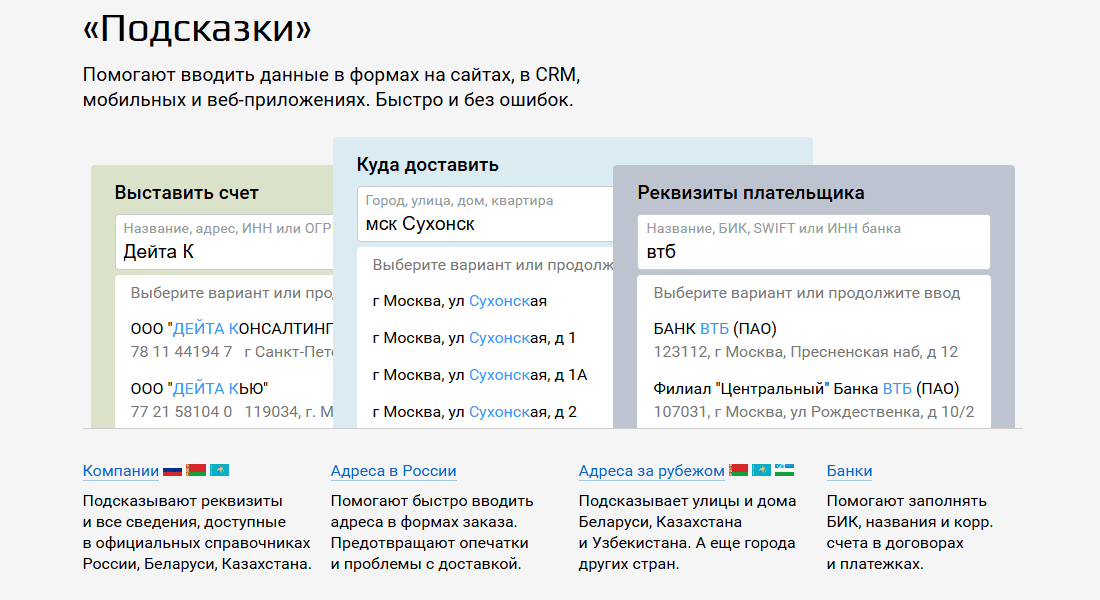Click the Kazakhstan flag beside Адреса за рубежом
The image size is (1100, 600).
click(762, 470)
